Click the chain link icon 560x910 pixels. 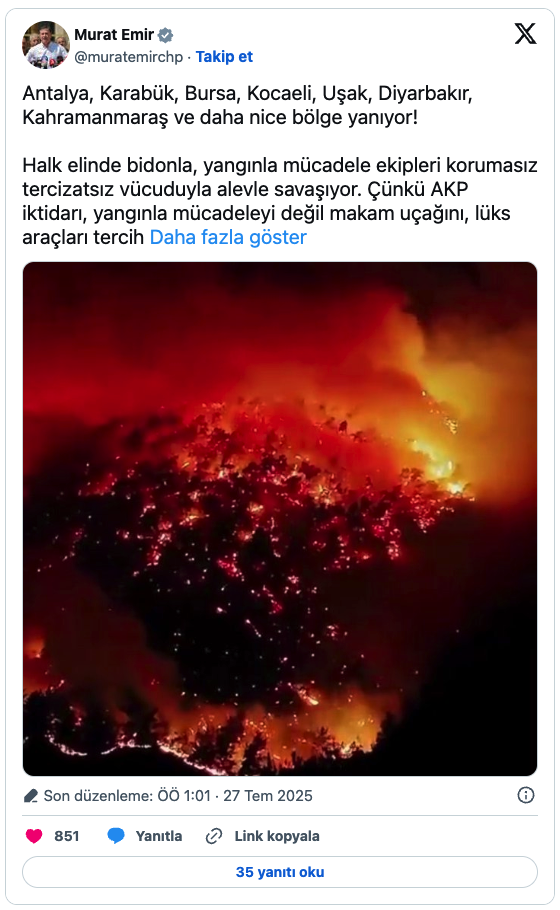click(x=214, y=836)
